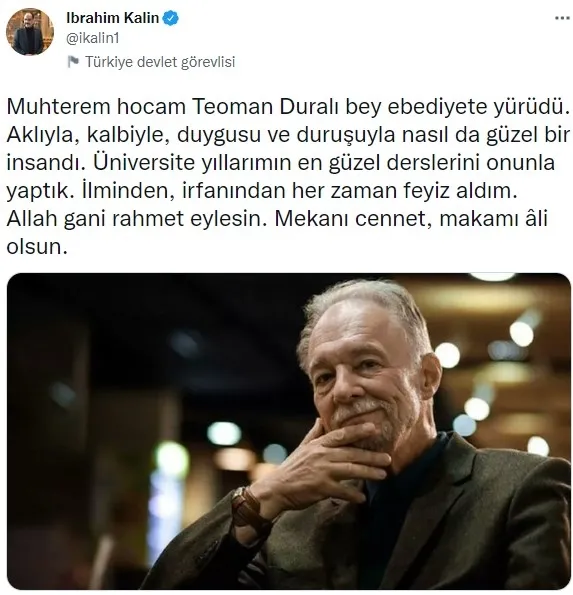Click the tweet text paragraph
The height and width of the screenshot is (595, 573).
coord(288,176)
